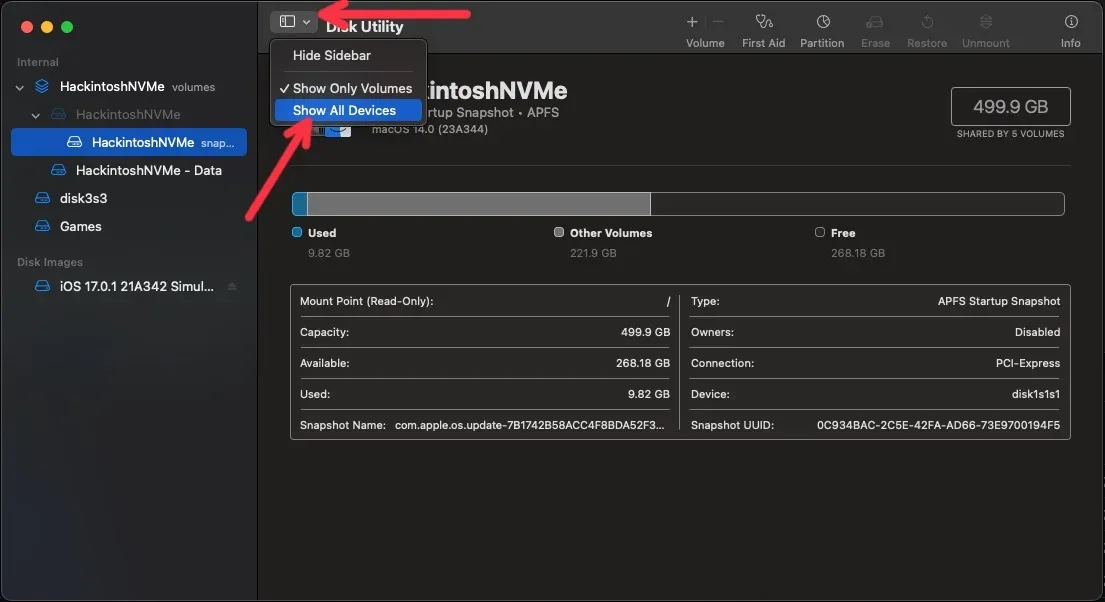
Task: Select the disk3s3 volume in sidebar
Action: click(x=83, y=199)
